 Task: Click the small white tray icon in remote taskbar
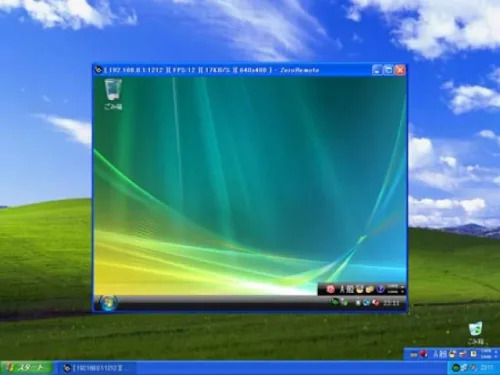pyautogui.click(x=358, y=303)
